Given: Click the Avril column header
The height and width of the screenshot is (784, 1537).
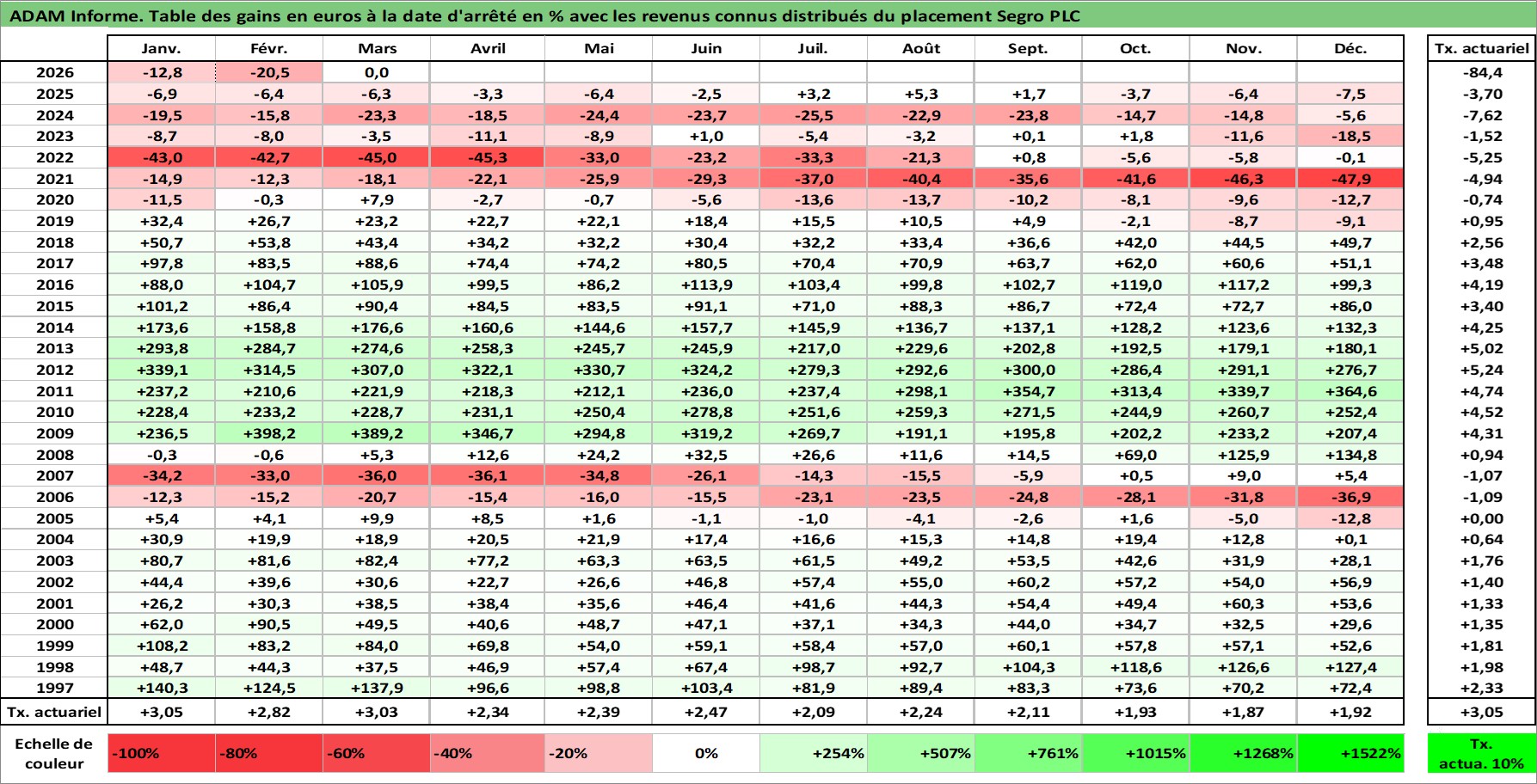Looking at the screenshot, I should pyautogui.click(x=488, y=48).
